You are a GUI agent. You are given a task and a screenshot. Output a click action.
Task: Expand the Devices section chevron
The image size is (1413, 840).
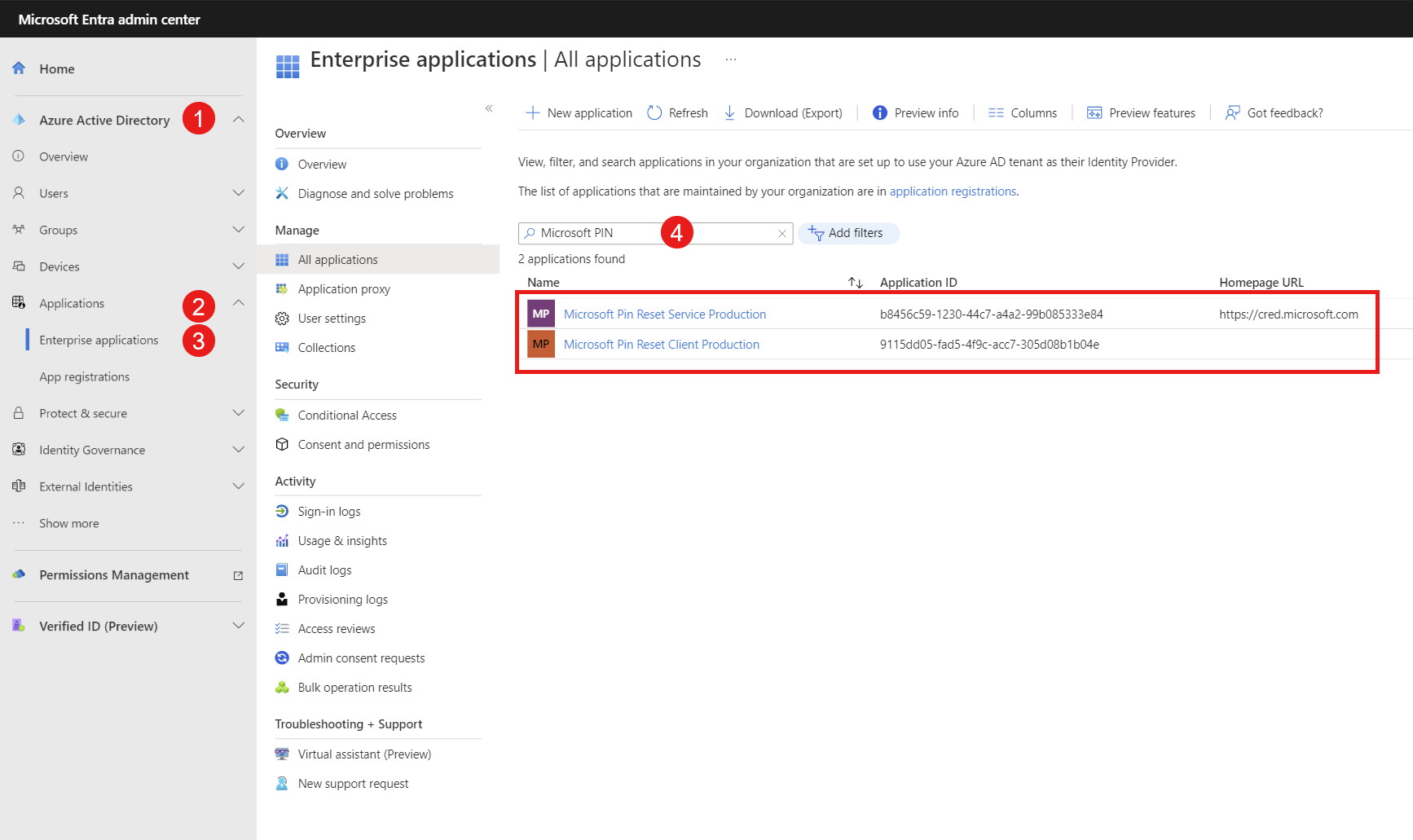[239, 266]
